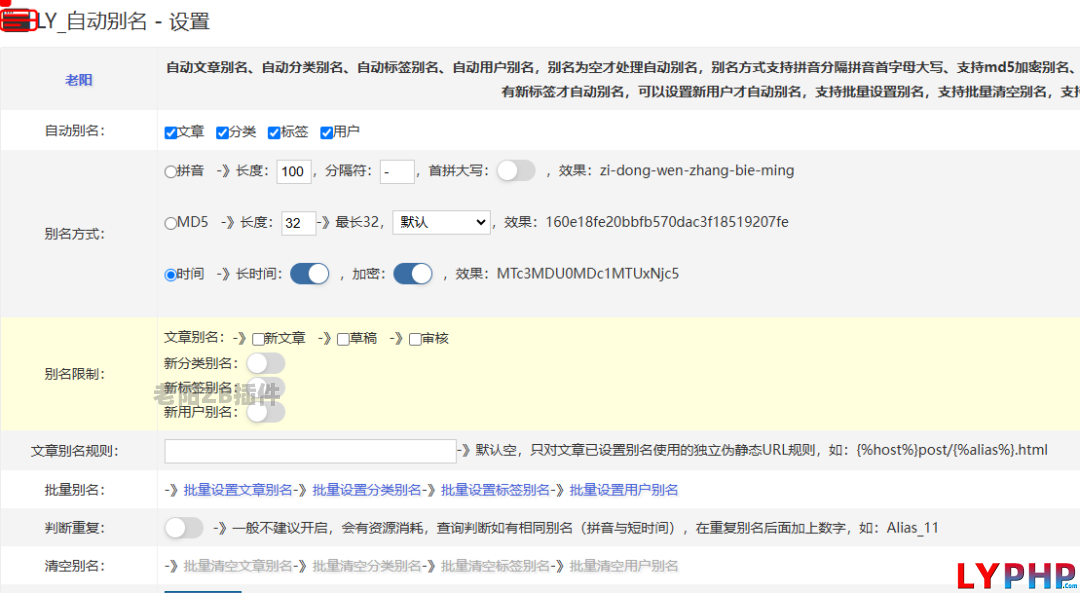
Task: Disable the 加密 toggle switch
Action: (412, 274)
